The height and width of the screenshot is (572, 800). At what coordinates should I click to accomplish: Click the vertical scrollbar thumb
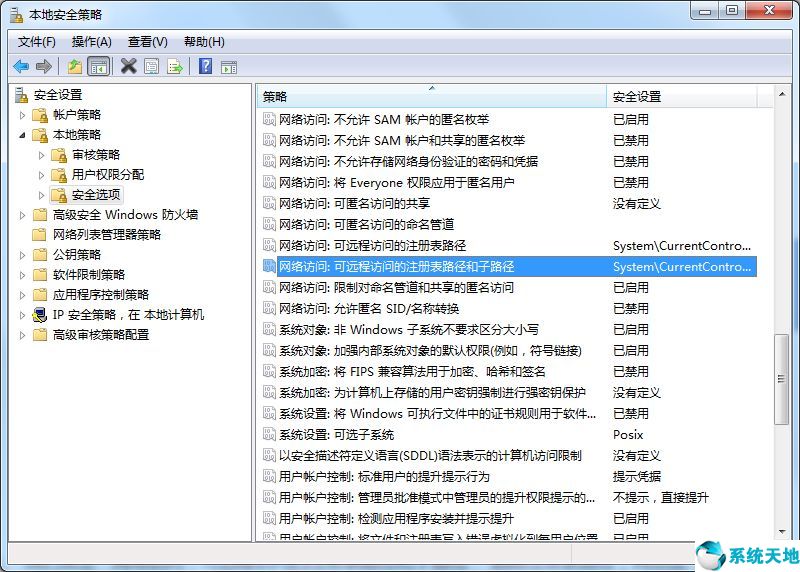(x=781, y=379)
